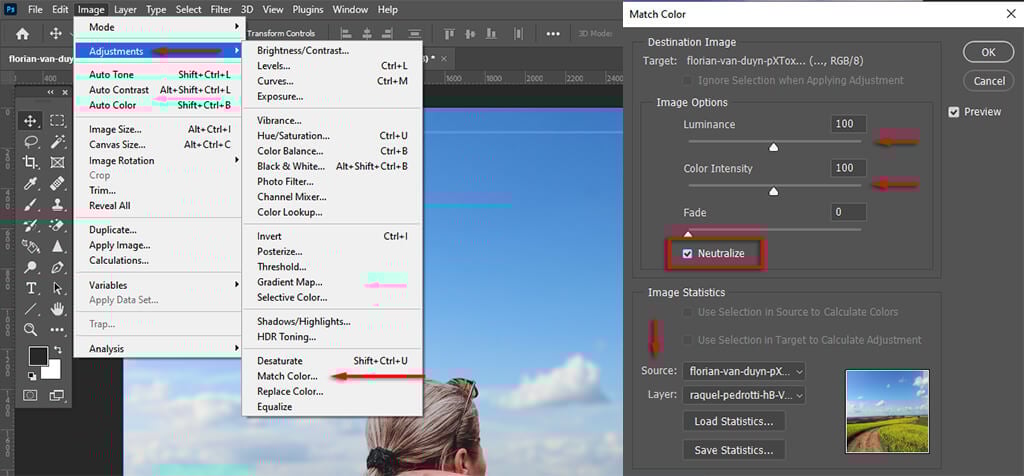Toggle the Preview checkbox
Viewport: 1024px width, 476px height.
[x=954, y=112]
